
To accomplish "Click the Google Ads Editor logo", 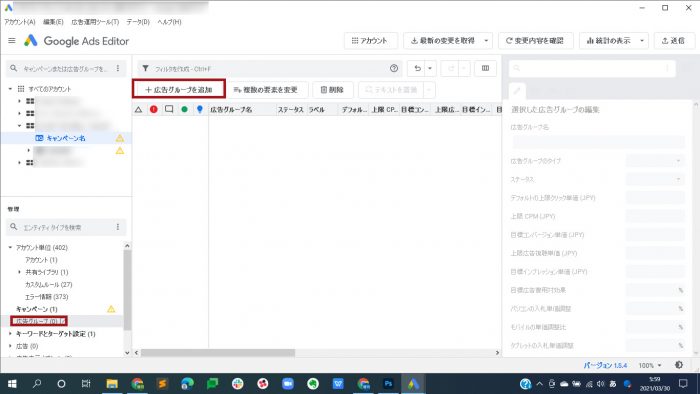I will pos(76,41).
